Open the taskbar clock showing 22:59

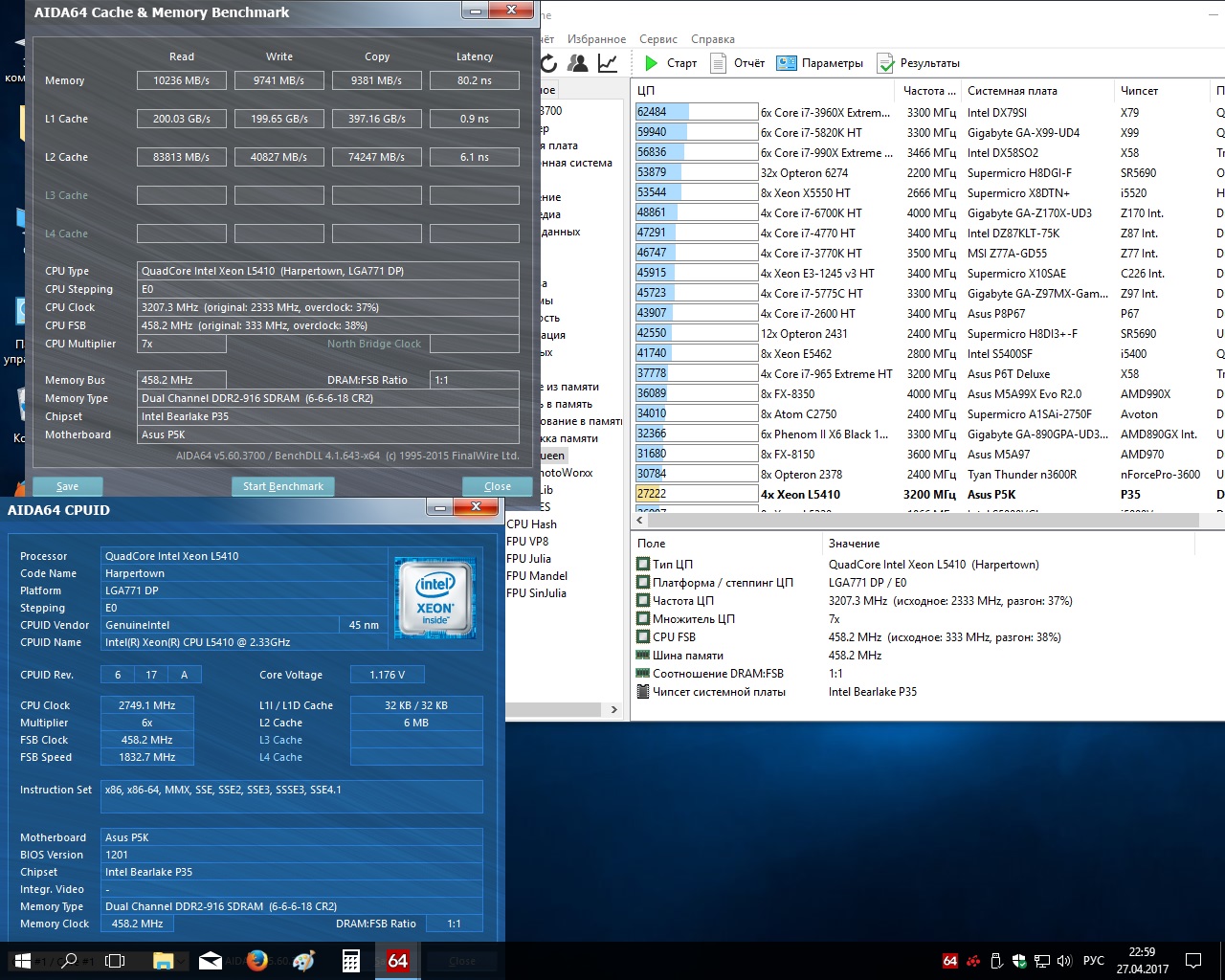coord(1142,961)
